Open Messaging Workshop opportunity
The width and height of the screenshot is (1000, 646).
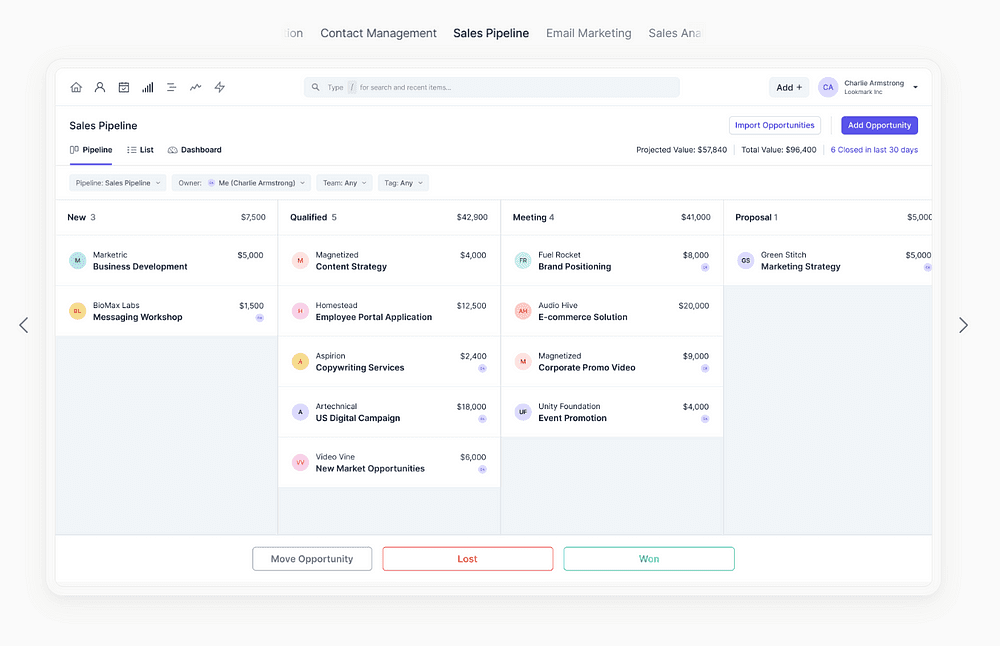[x=166, y=311]
